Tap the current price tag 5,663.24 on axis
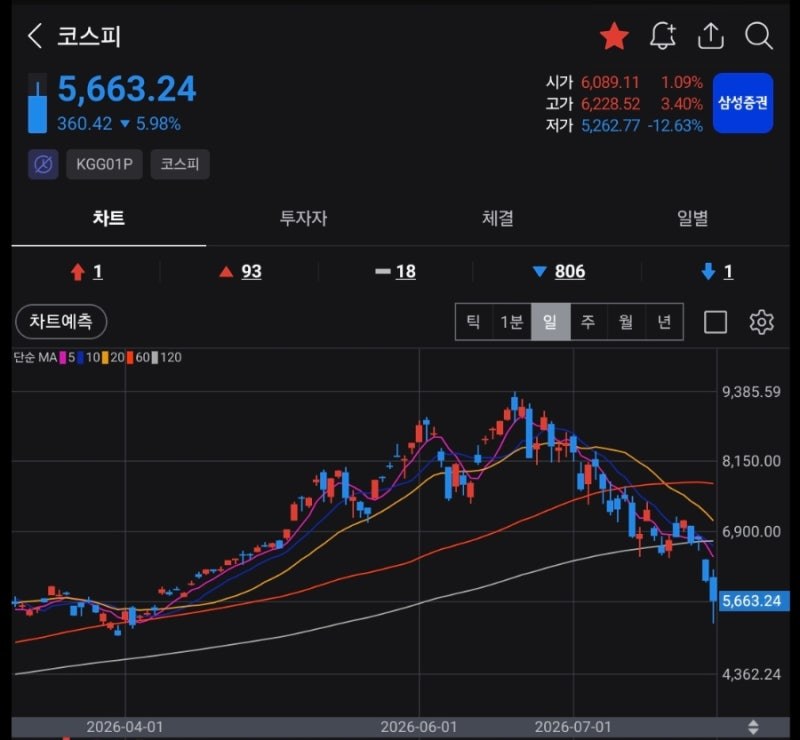 [754, 601]
